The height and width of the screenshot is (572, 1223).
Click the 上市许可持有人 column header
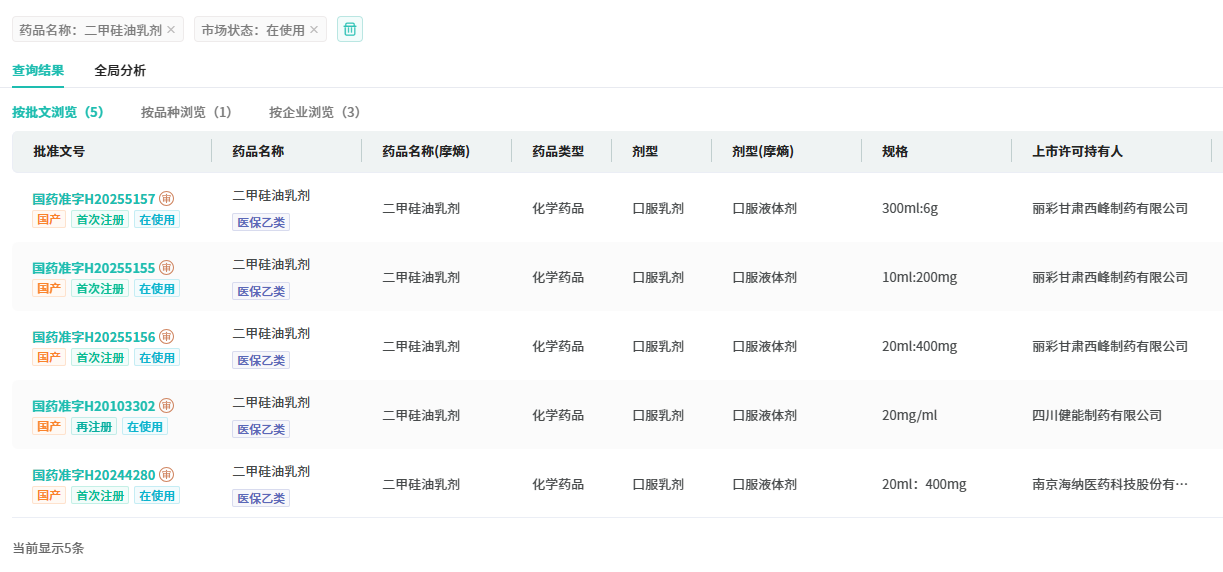[1077, 152]
